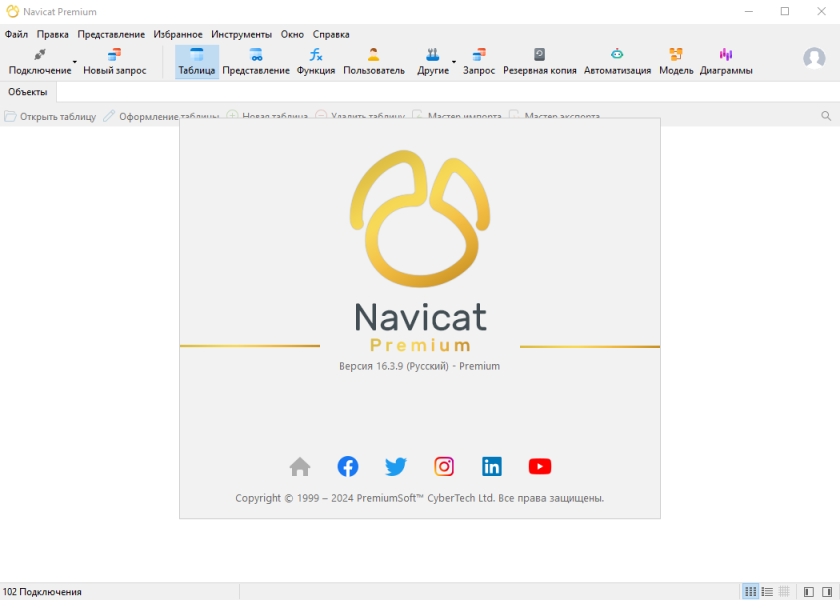Expand the Другие dropdown arrow
Viewport: 840px width, 600px height.
point(454,62)
